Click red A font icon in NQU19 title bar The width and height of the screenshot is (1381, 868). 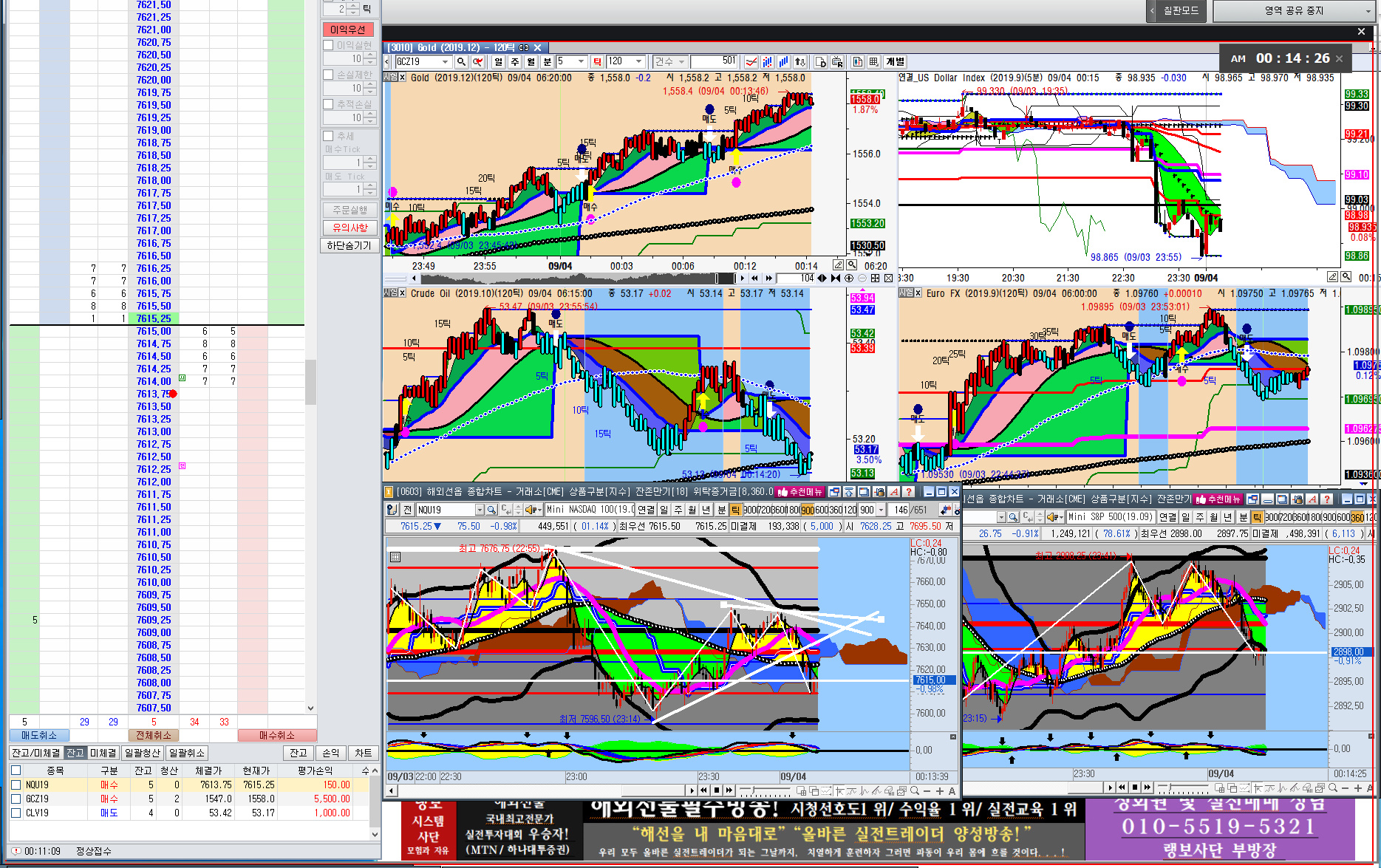click(894, 491)
